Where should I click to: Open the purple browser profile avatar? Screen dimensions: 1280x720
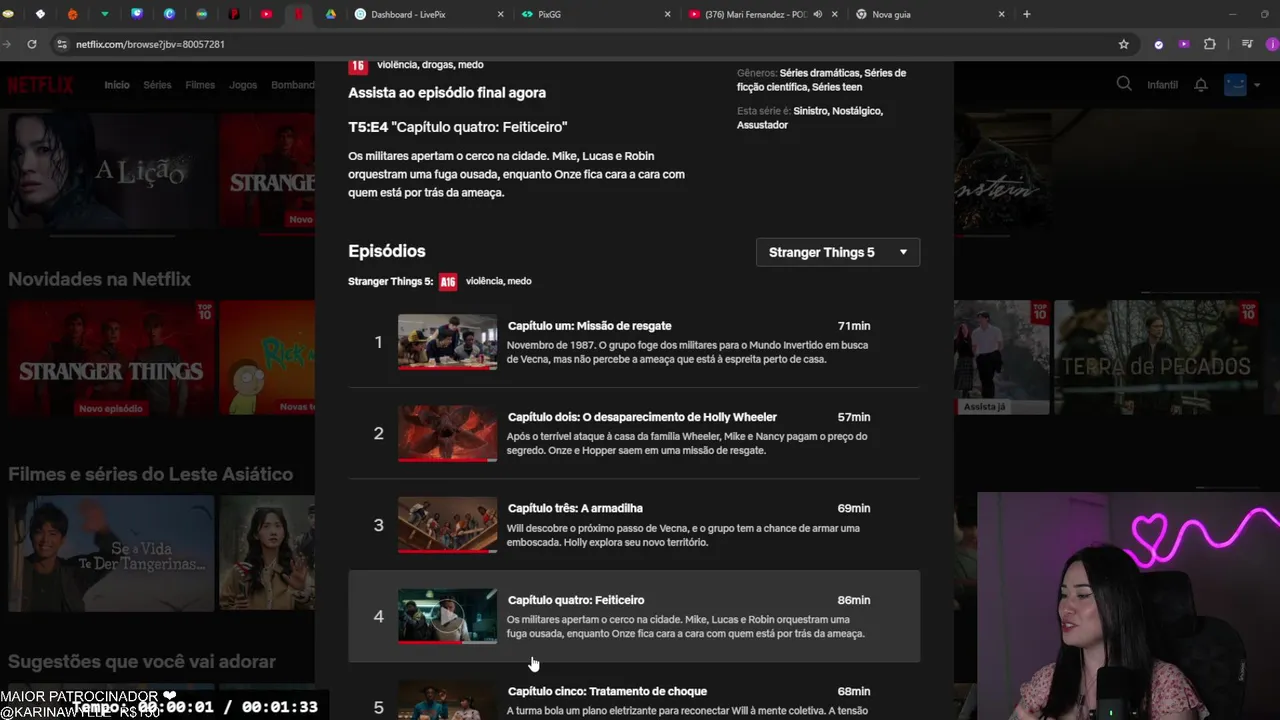click(x=1272, y=44)
